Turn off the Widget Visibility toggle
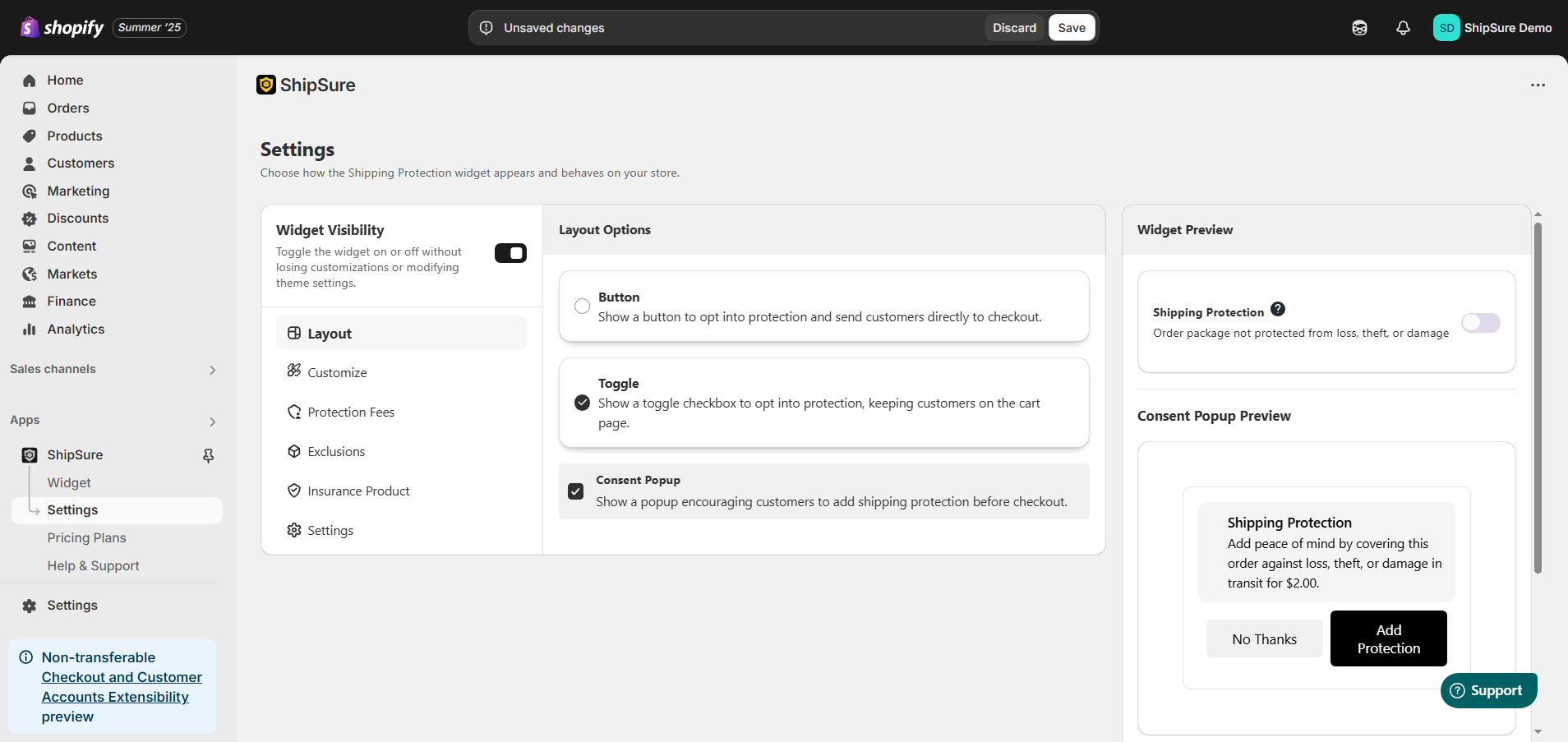The image size is (1568, 742). click(x=510, y=253)
